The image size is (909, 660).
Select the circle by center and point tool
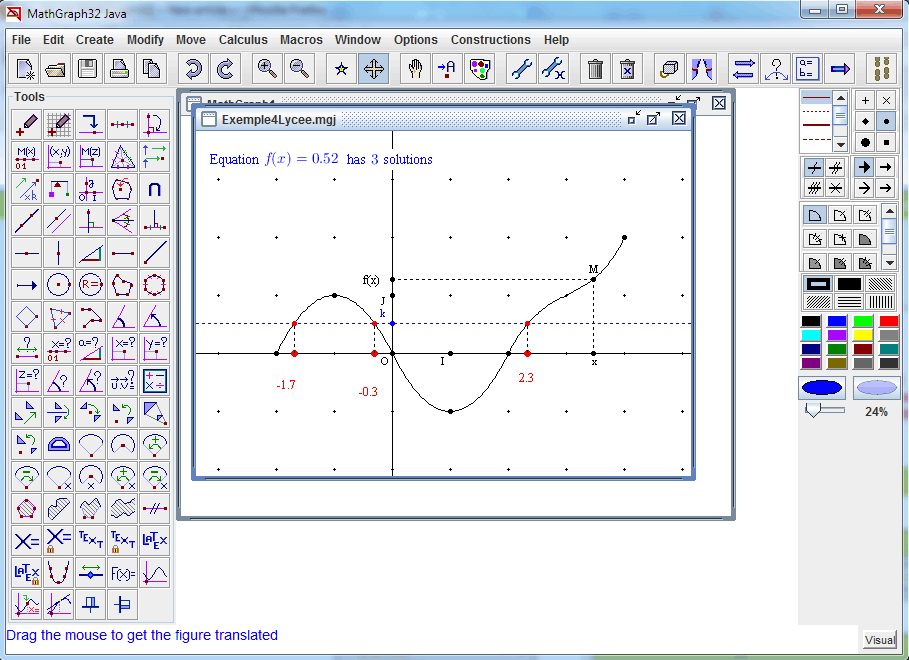(x=59, y=285)
